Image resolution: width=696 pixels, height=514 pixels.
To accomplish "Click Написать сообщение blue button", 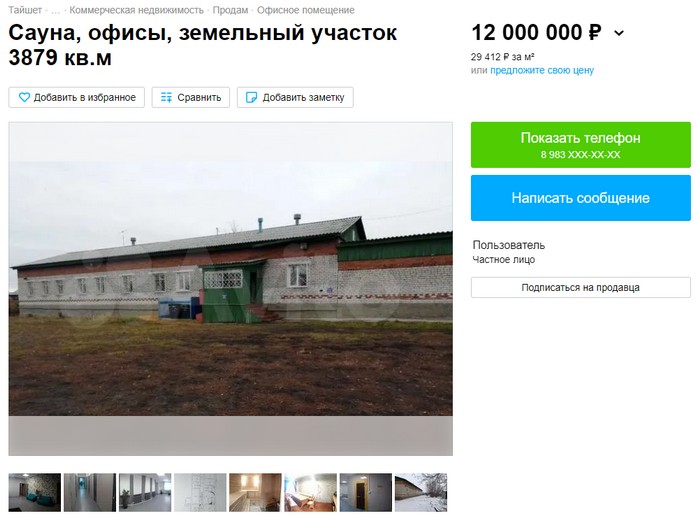I will tap(581, 198).
